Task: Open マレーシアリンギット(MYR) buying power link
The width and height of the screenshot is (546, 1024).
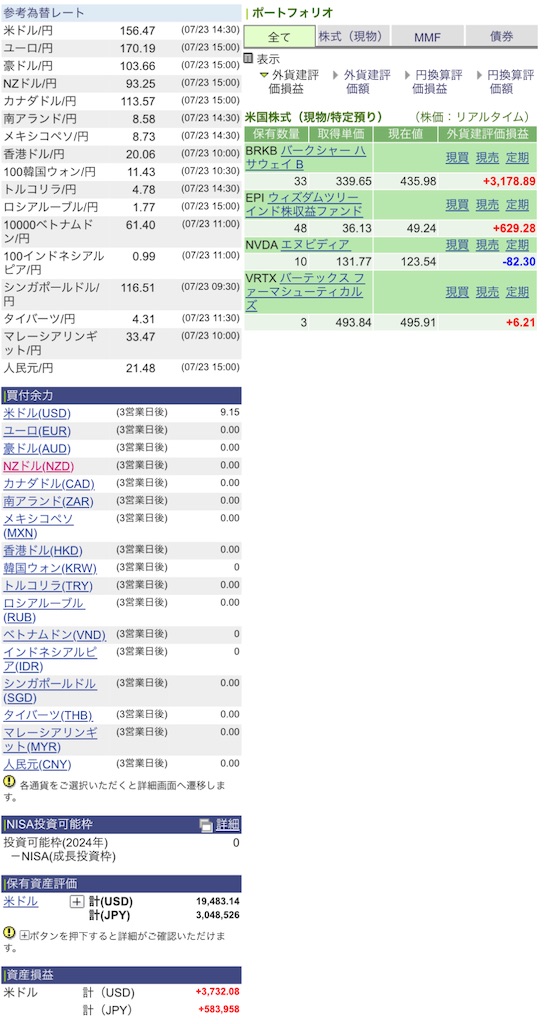Action: coord(51,739)
